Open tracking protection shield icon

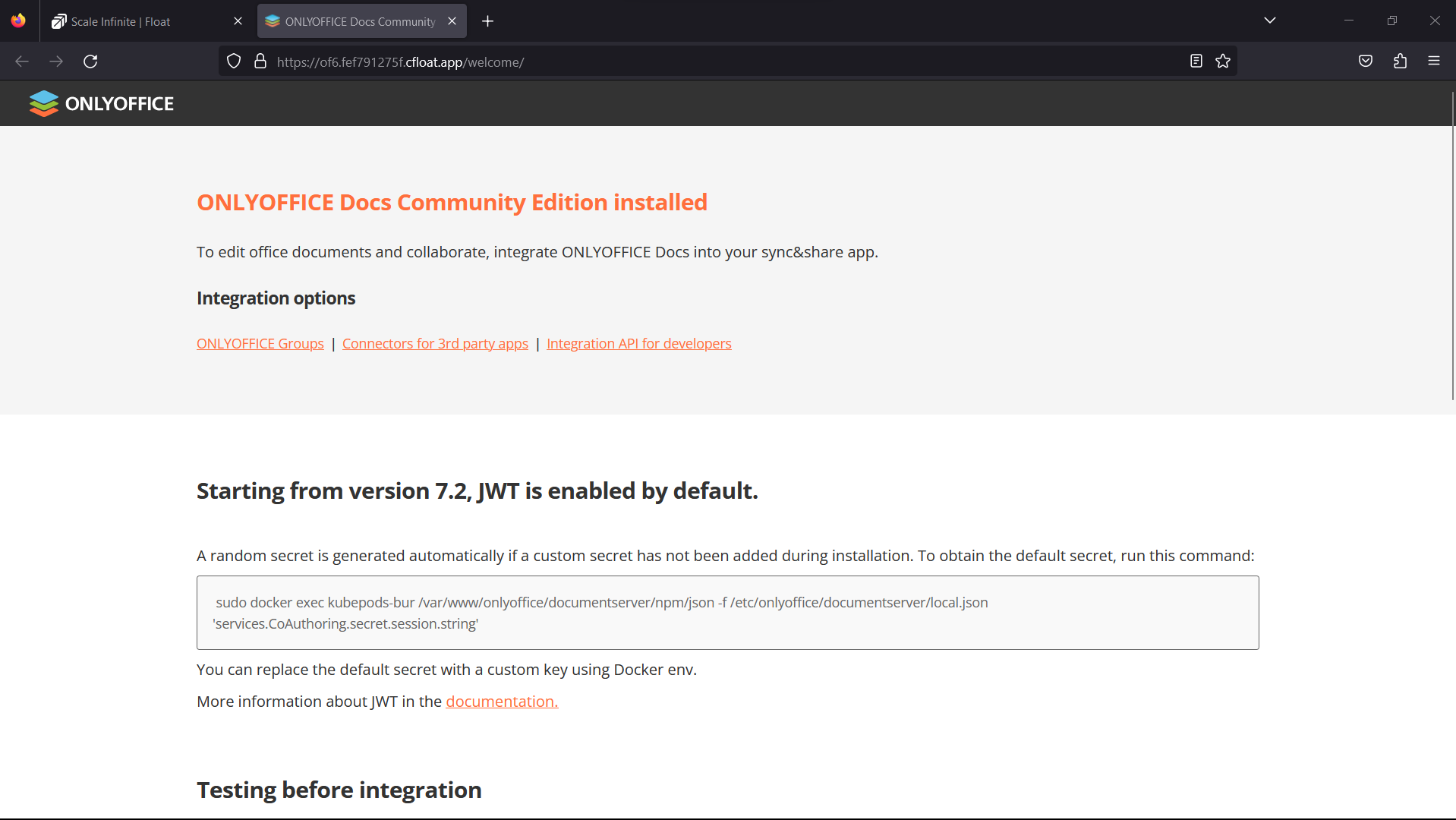coord(234,61)
